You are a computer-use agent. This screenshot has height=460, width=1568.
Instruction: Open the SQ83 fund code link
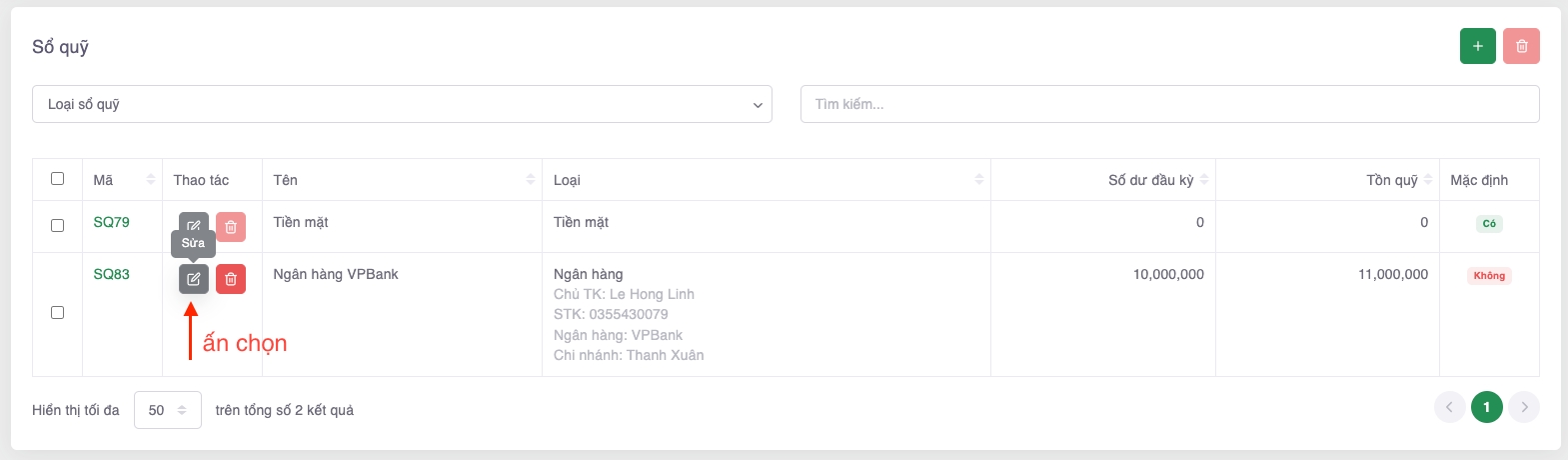tap(111, 274)
